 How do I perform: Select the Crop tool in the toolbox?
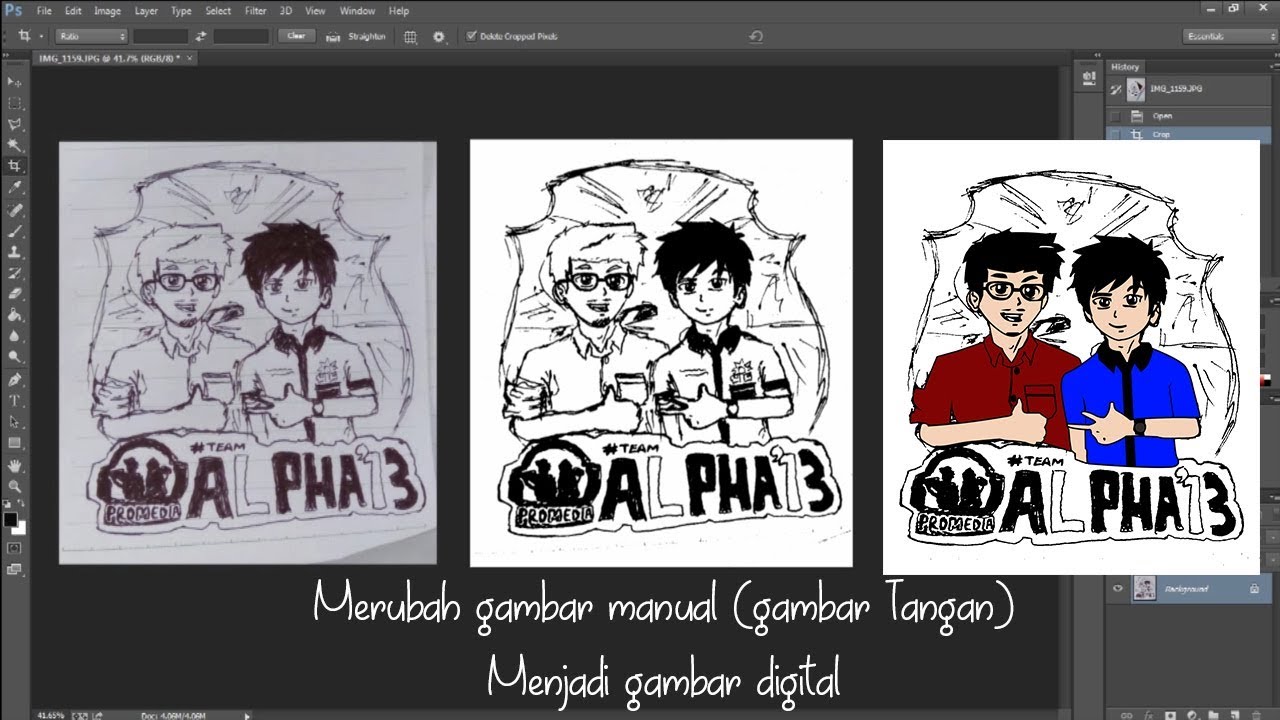(14, 166)
